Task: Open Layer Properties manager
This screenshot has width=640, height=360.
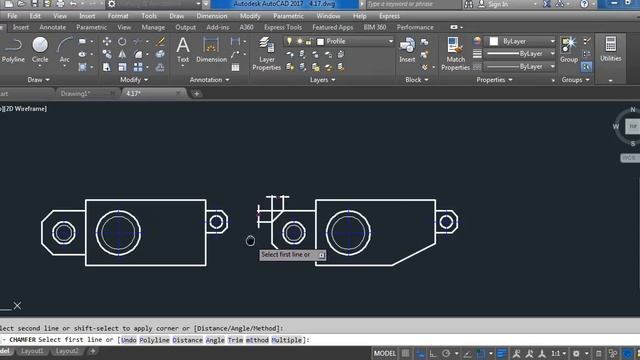Action: [x=267, y=53]
